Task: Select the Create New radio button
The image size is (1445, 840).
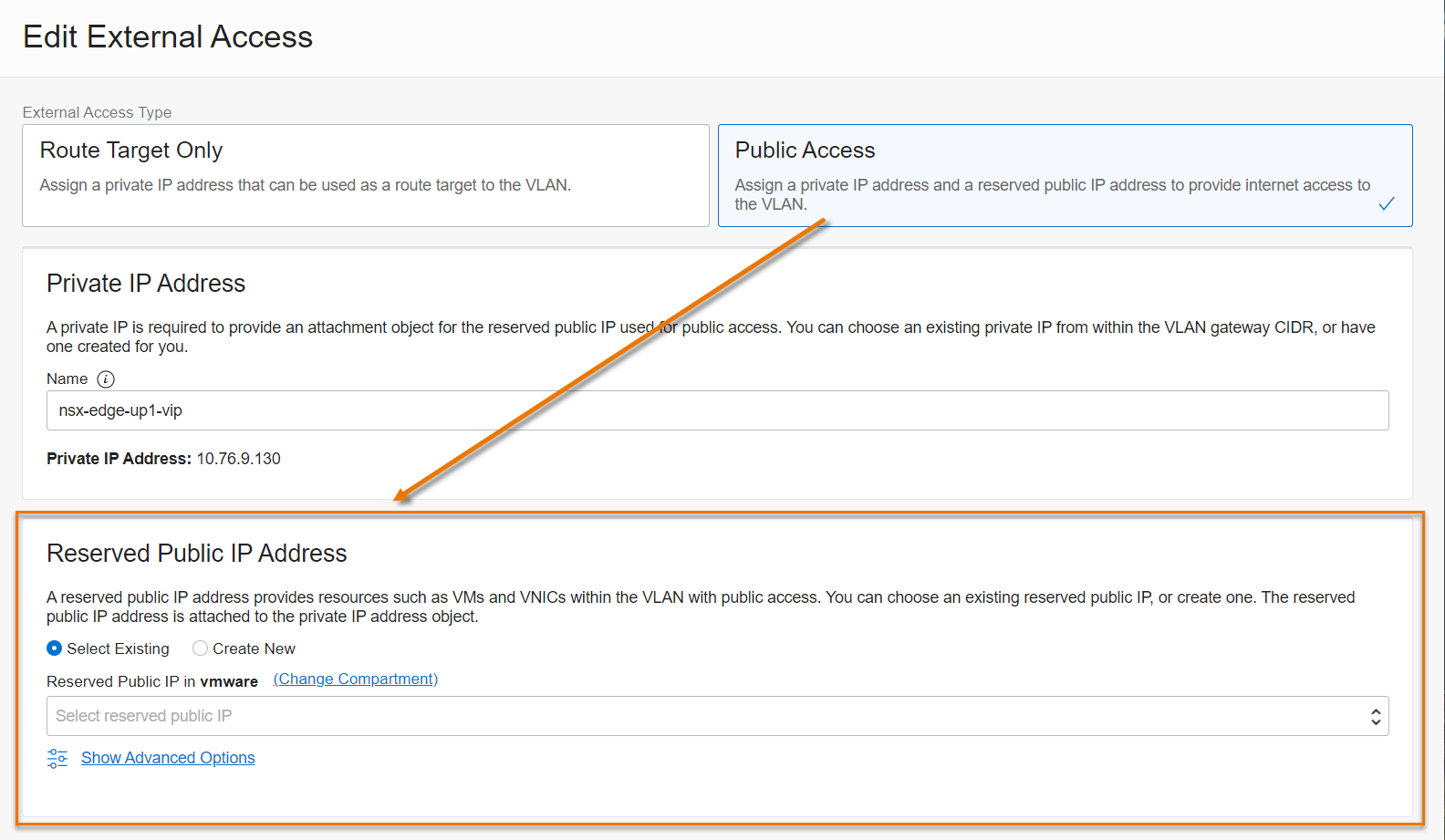Action: (201, 648)
